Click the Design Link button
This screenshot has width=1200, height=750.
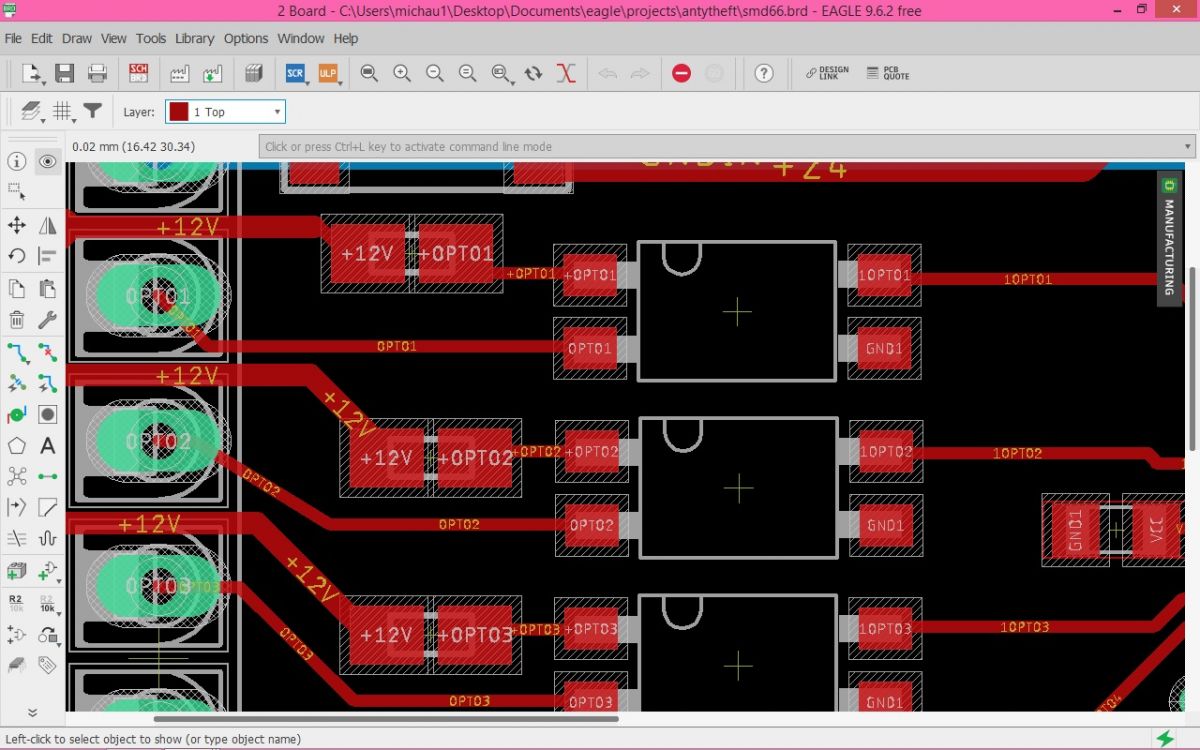(828, 73)
